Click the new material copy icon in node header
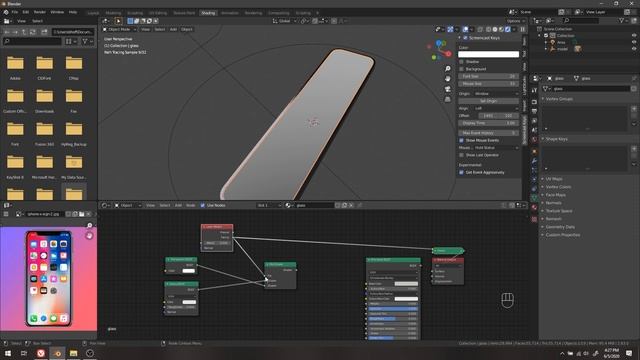Screen dimensions: 640x360 click(344, 205)
